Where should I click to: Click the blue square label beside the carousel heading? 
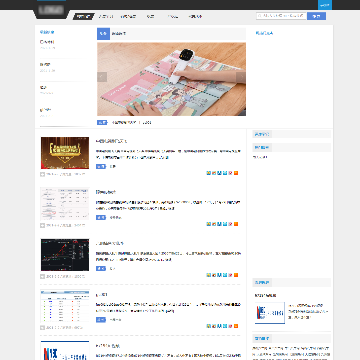pyautogui.click(x=103, y=34)
